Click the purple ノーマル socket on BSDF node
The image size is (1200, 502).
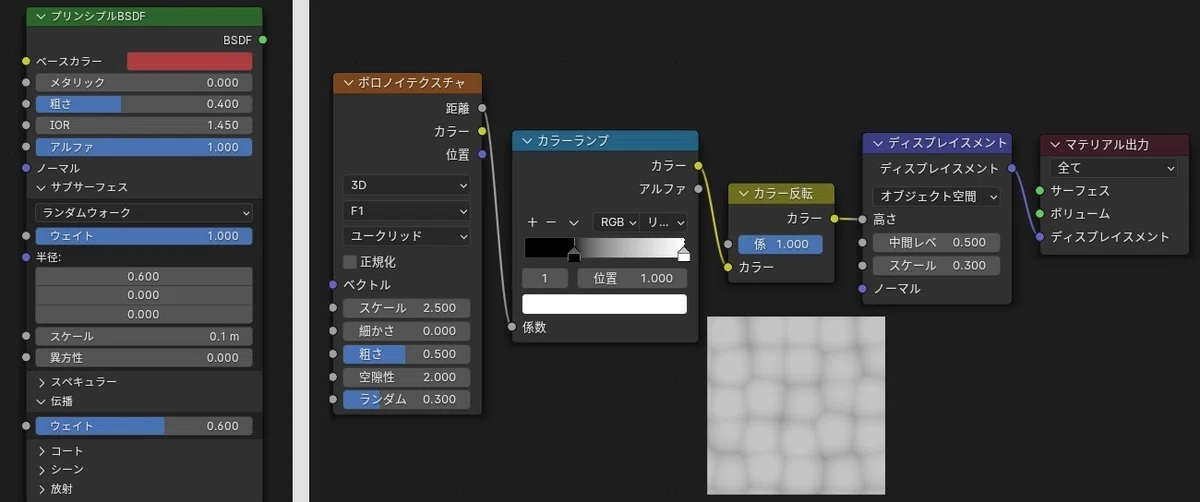click(26, 168)
